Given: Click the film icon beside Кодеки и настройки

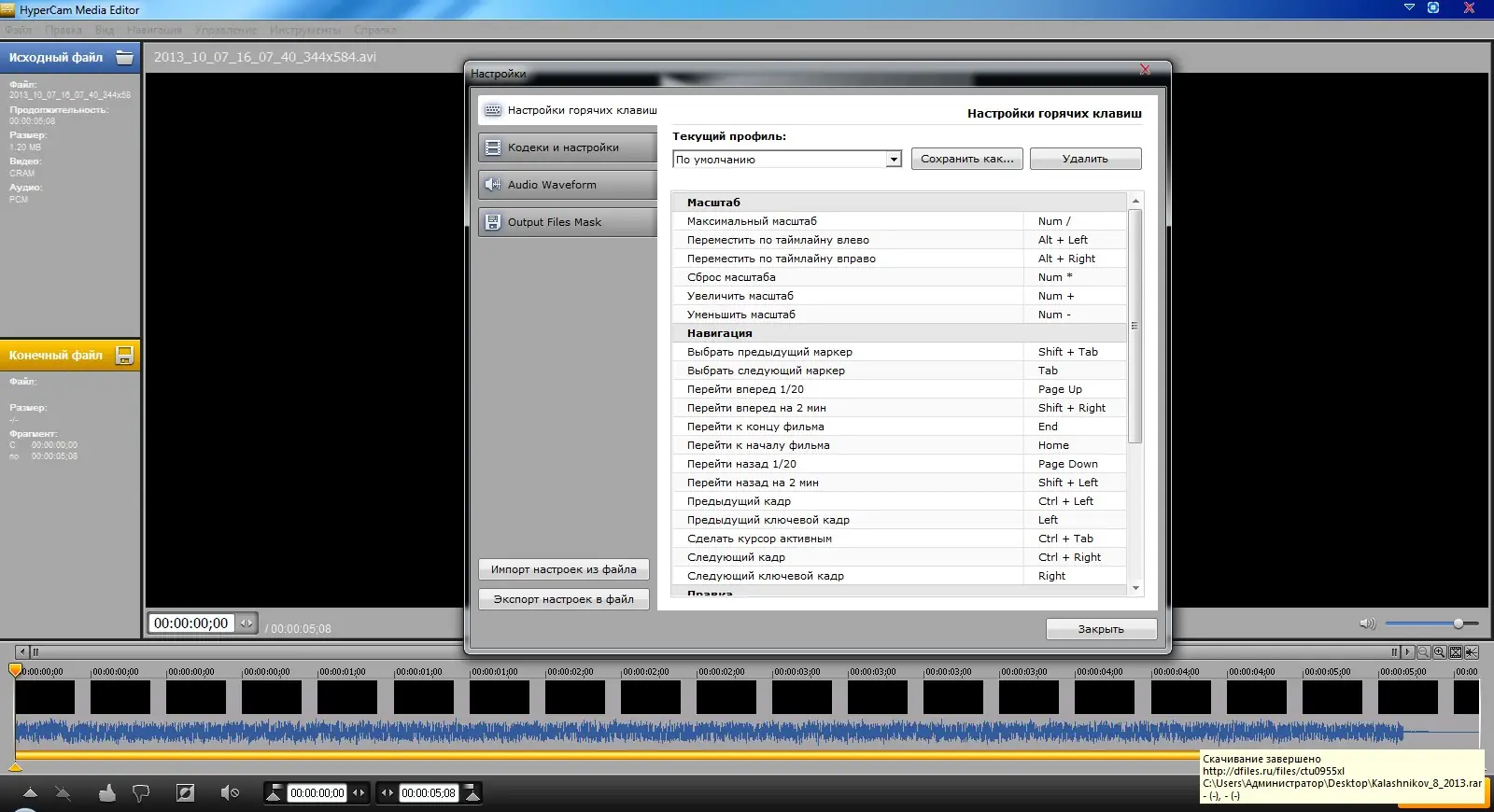Looking at the screenshot, I should tap(492, 147).
